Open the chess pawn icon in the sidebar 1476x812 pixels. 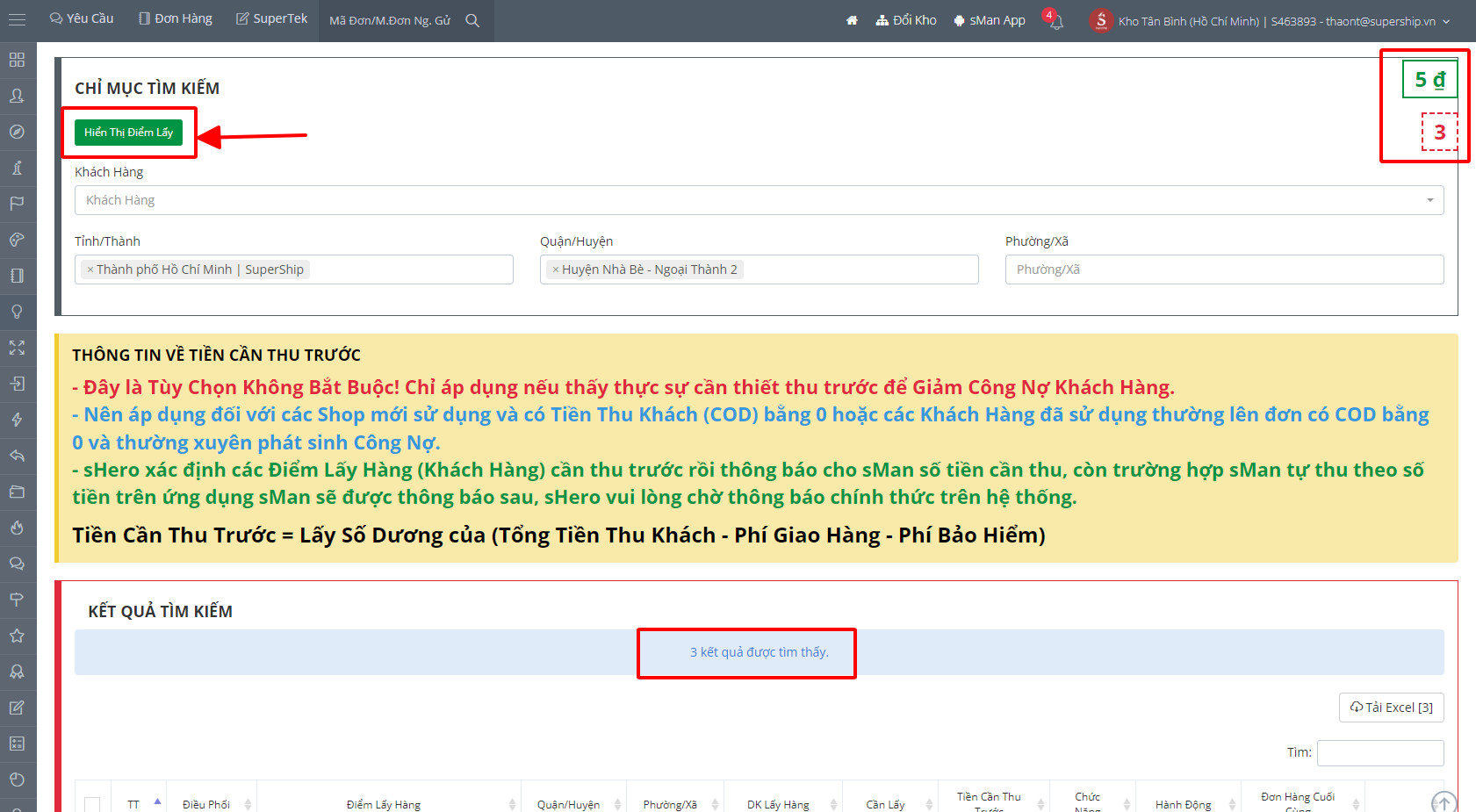[x=17, y=168]
